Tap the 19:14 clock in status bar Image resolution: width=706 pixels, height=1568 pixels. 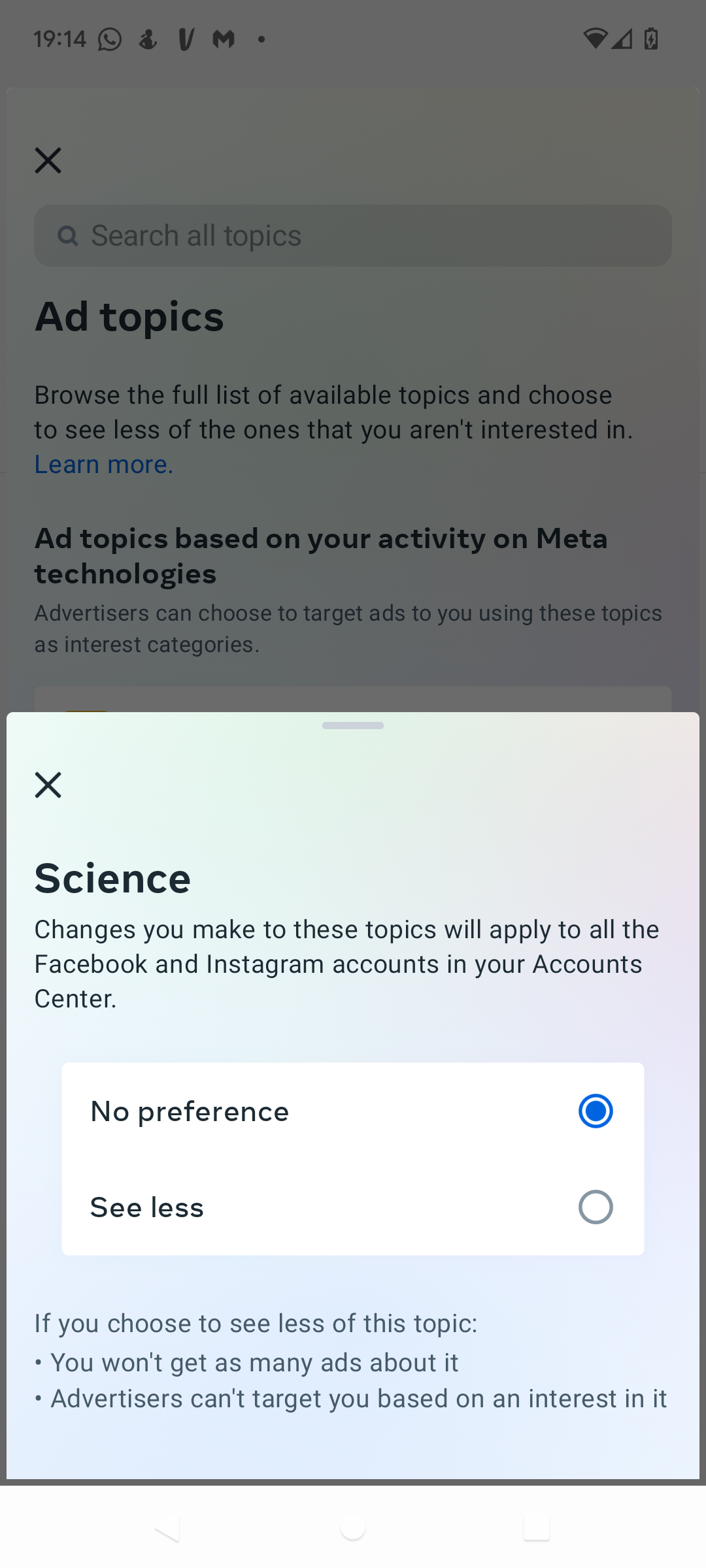click(60, 40)
